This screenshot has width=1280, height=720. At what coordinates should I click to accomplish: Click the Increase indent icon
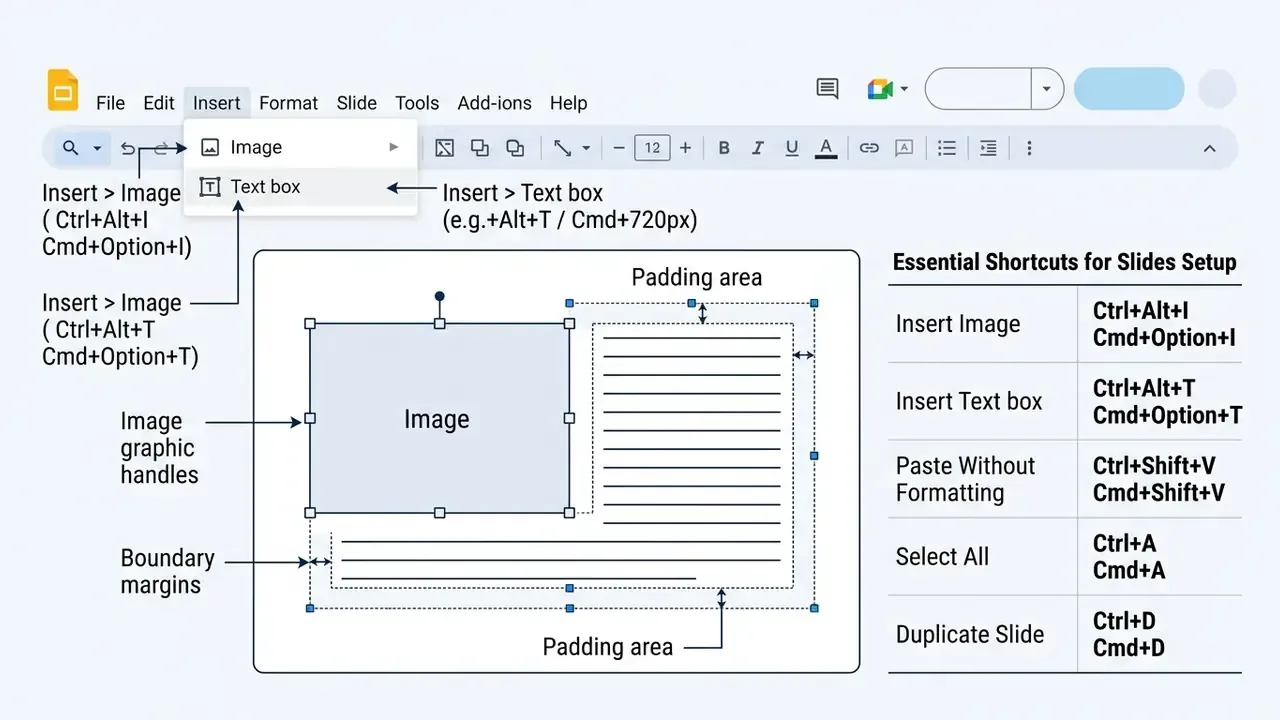tap(988, 148)
